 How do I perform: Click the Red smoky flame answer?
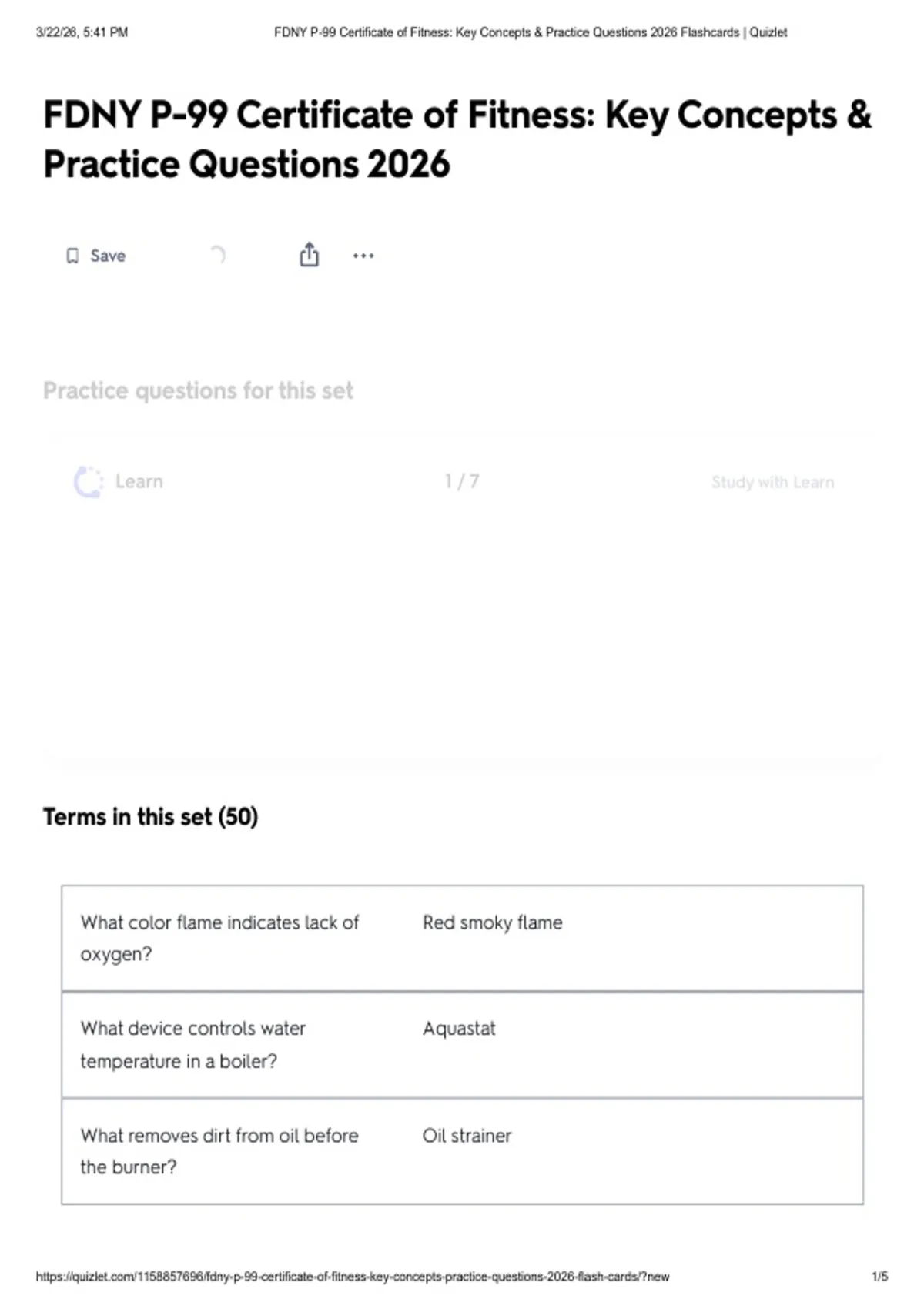(x=492, y=922)
